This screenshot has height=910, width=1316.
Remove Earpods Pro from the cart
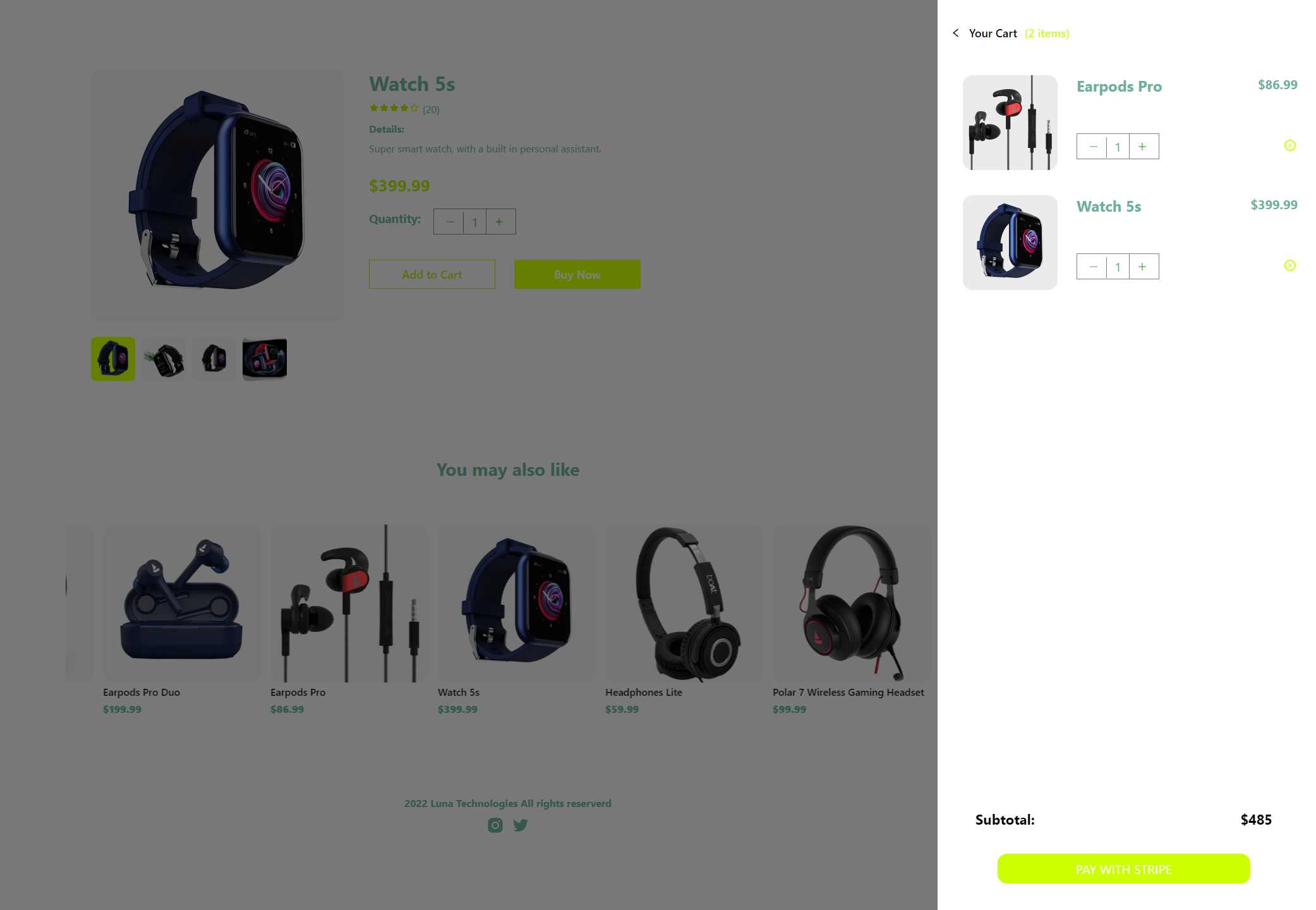tap(1290, 145)
